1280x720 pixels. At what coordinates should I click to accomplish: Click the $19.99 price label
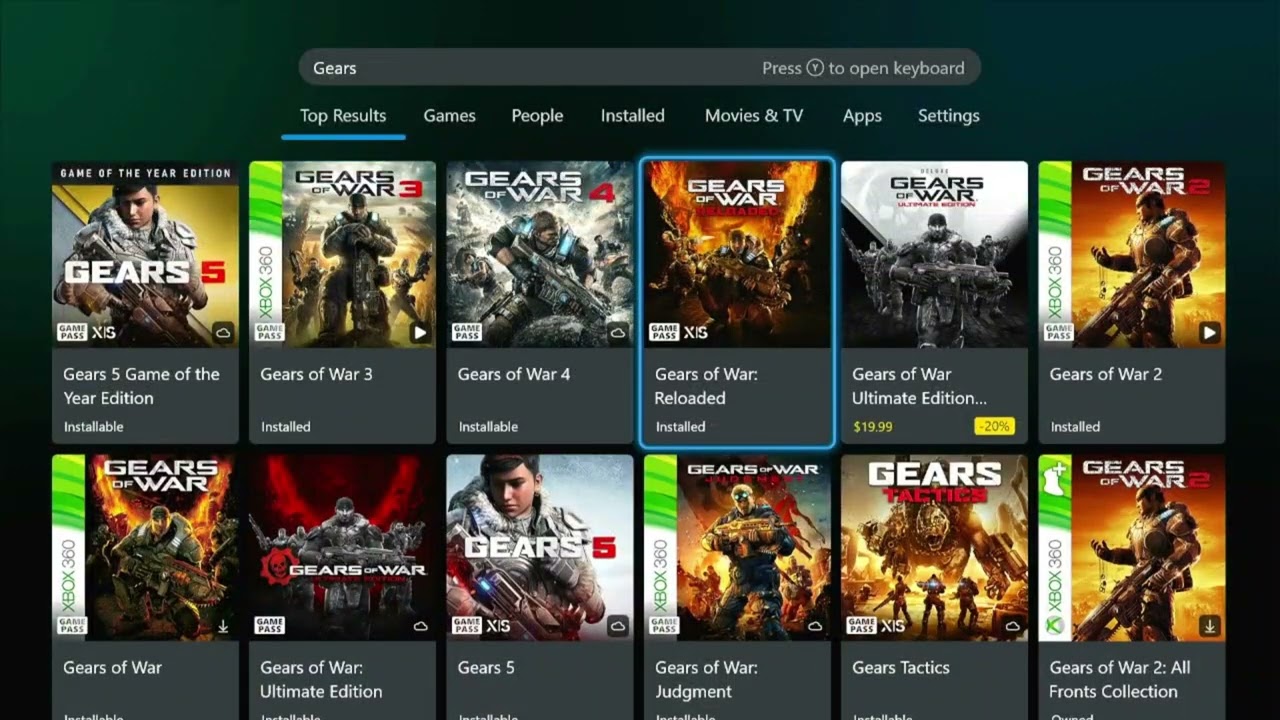click(x=872, y=426)
